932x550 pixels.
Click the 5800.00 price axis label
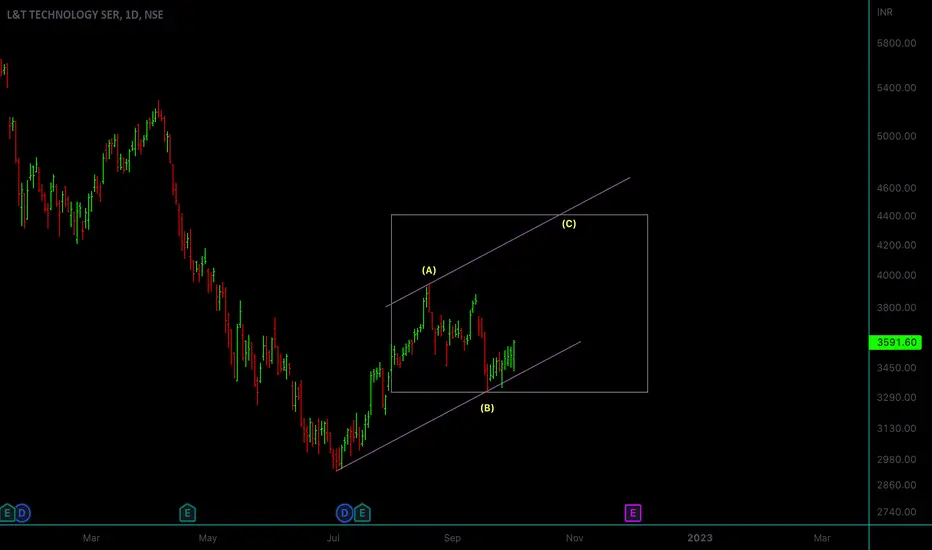(896, 43)
